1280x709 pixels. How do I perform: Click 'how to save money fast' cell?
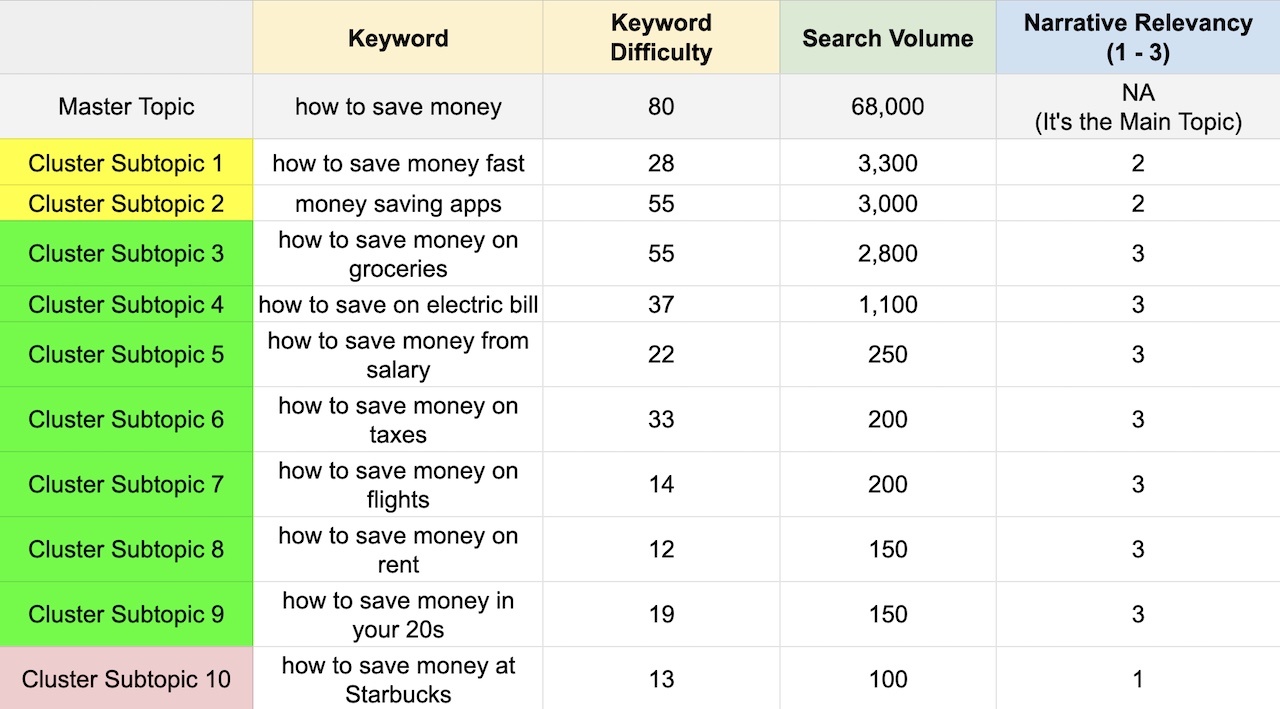tap(398, 162)
